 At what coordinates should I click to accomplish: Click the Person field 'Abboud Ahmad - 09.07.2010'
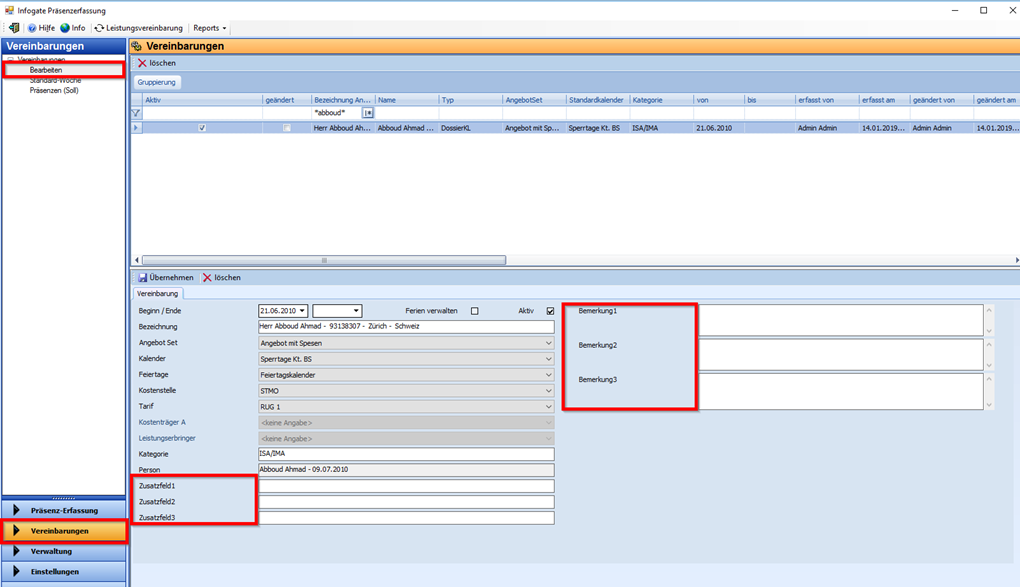[x=406, y=470]
